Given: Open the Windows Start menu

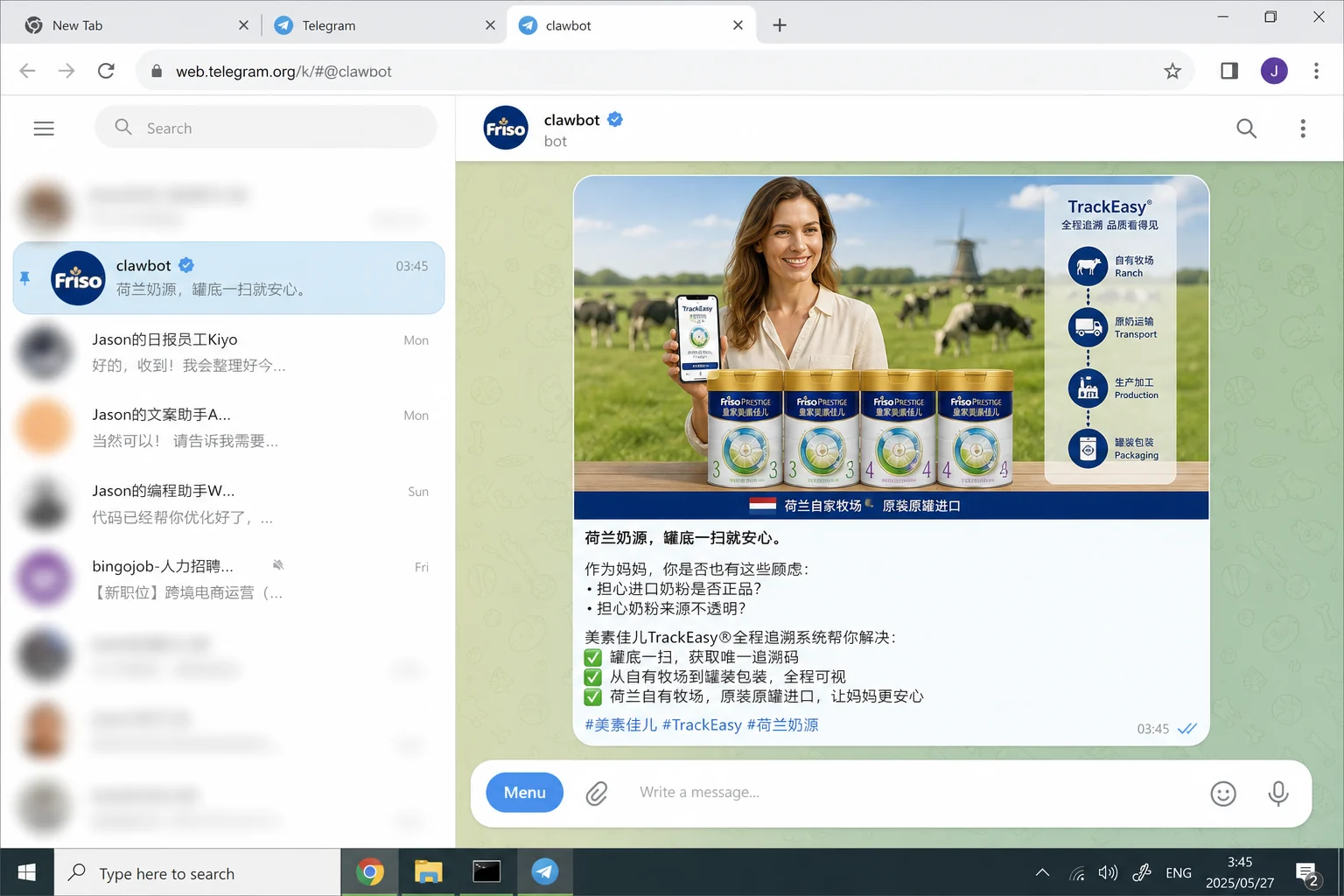Looking at the screenshot, I should coord(26,872).
